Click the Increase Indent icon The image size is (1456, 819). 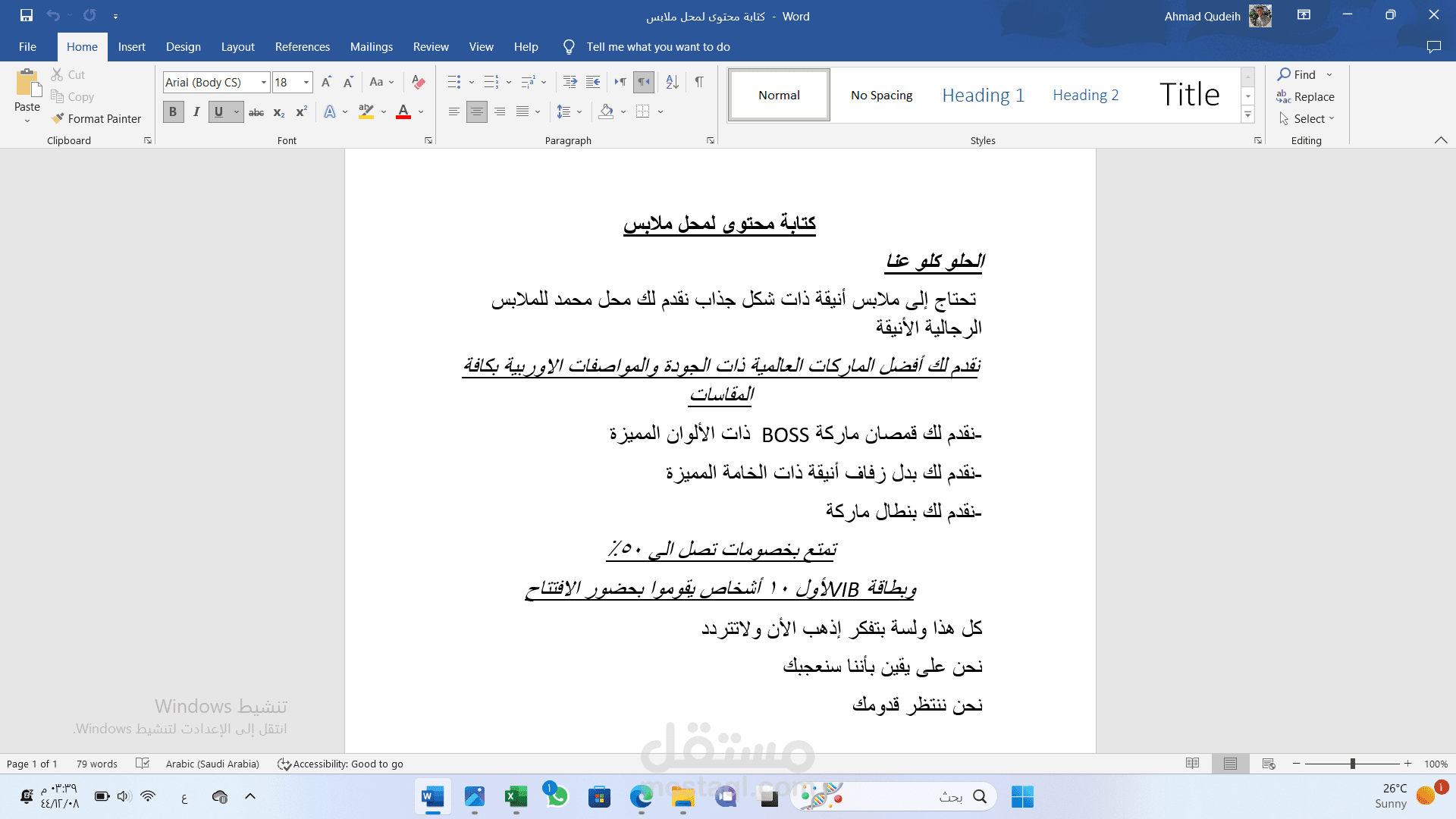593,82
